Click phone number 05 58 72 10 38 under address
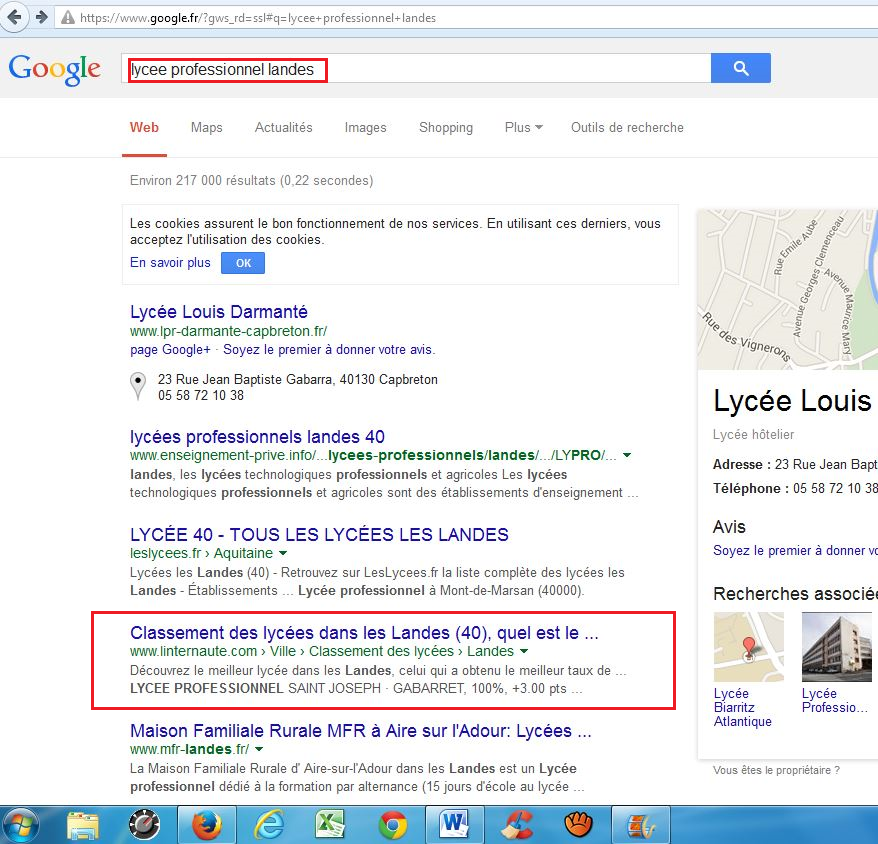The width and height of the screenshot is (878, 844). click(x=200, y=395)
